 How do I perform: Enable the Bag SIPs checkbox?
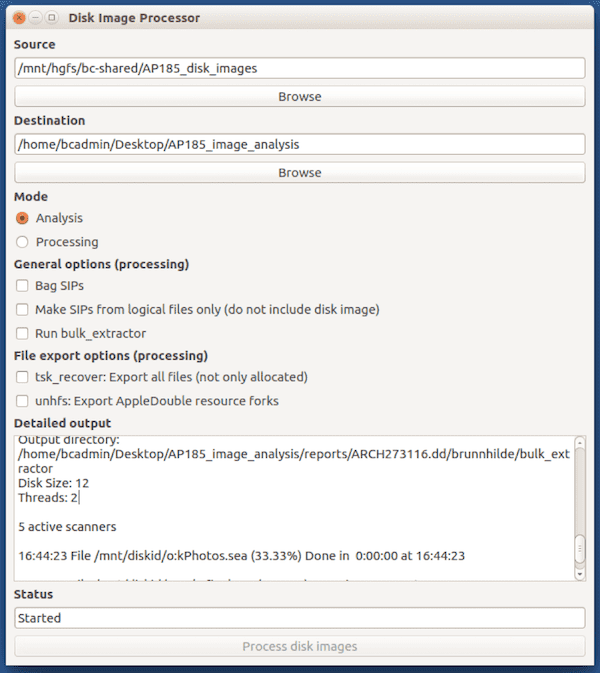tap(22, 286)
